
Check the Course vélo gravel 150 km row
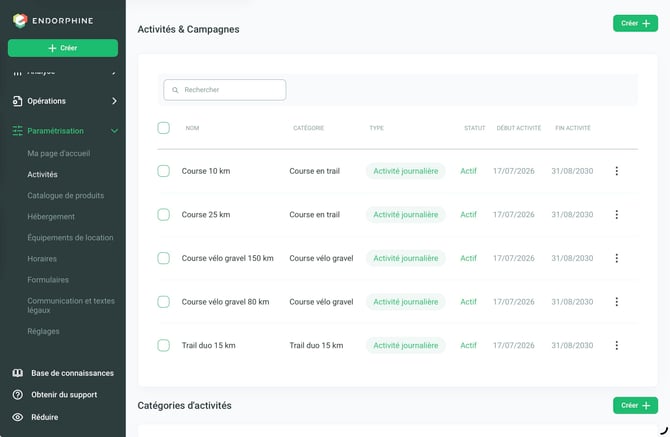tap(164, 258)
